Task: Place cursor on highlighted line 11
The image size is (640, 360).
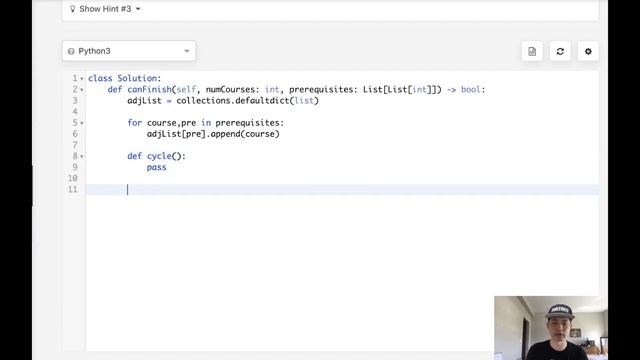Action: (342, 189)
